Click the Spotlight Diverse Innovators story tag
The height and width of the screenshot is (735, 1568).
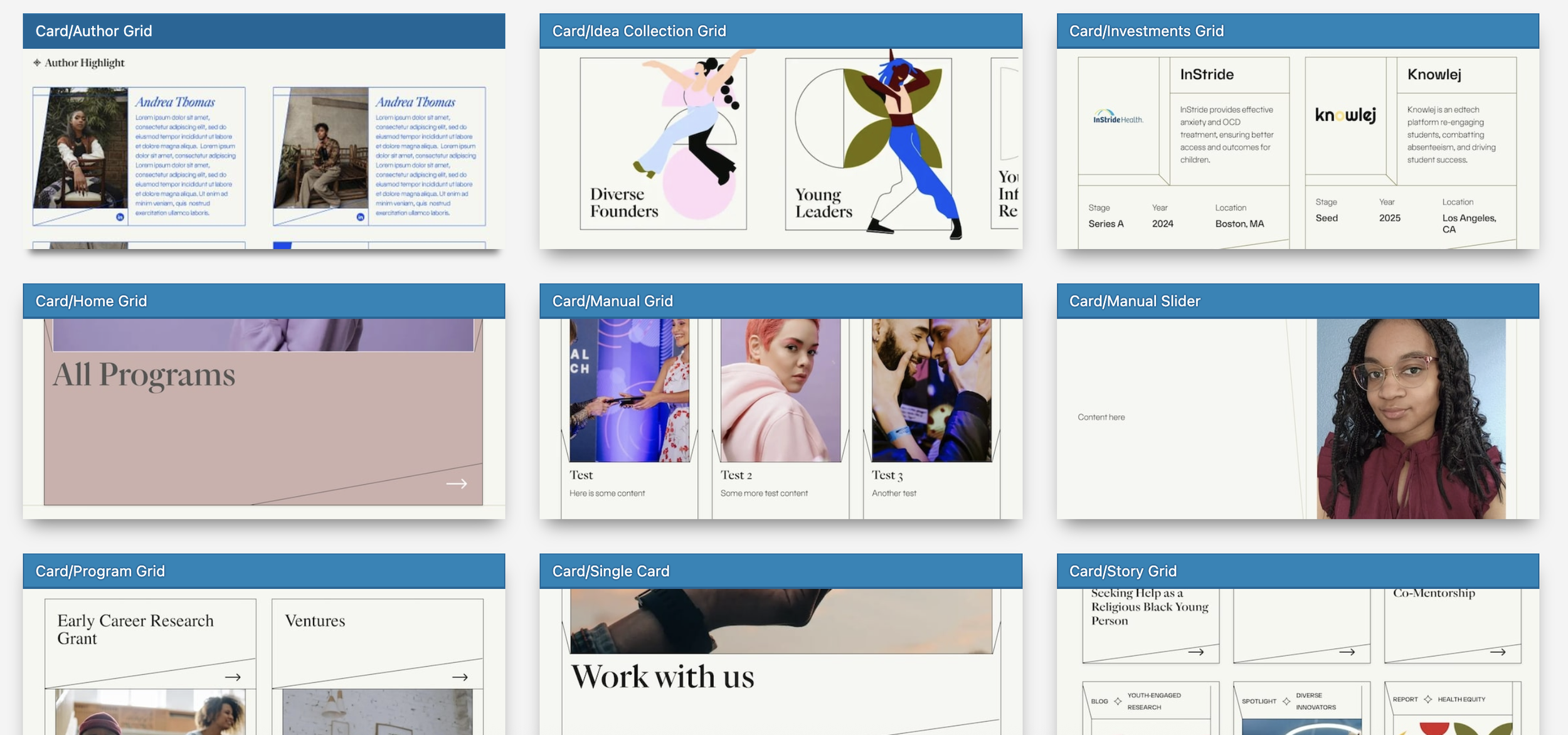pyautogui.click(x=1289, y=701)
